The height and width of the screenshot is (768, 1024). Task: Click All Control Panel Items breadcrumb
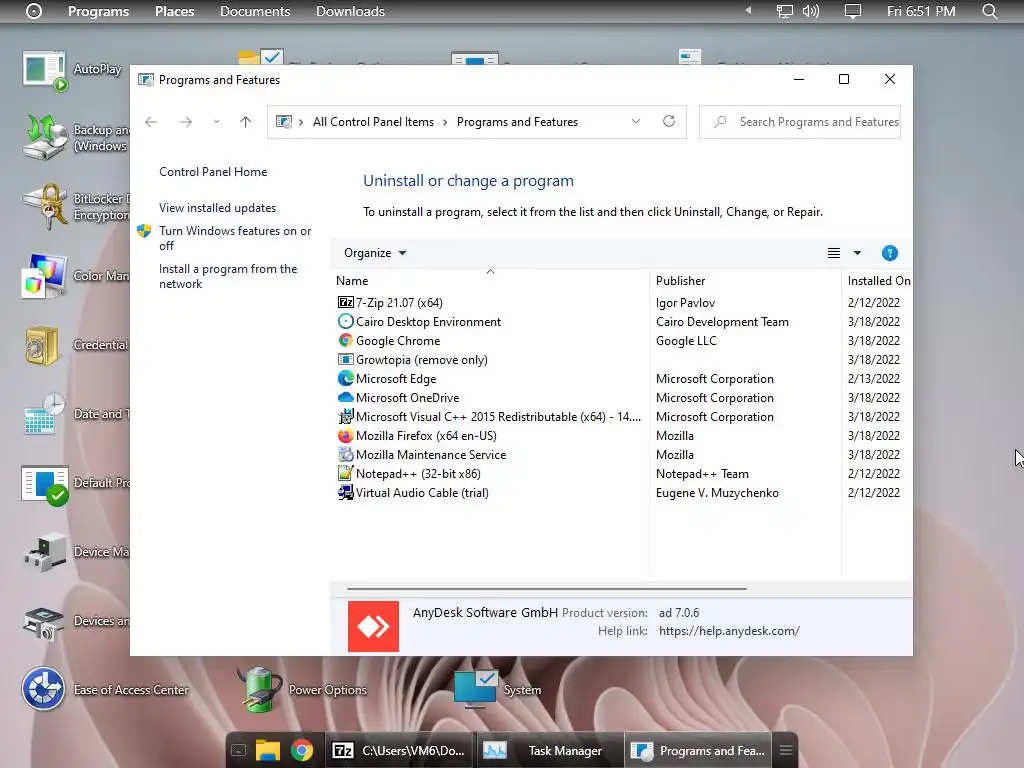(x=373, y=122)
